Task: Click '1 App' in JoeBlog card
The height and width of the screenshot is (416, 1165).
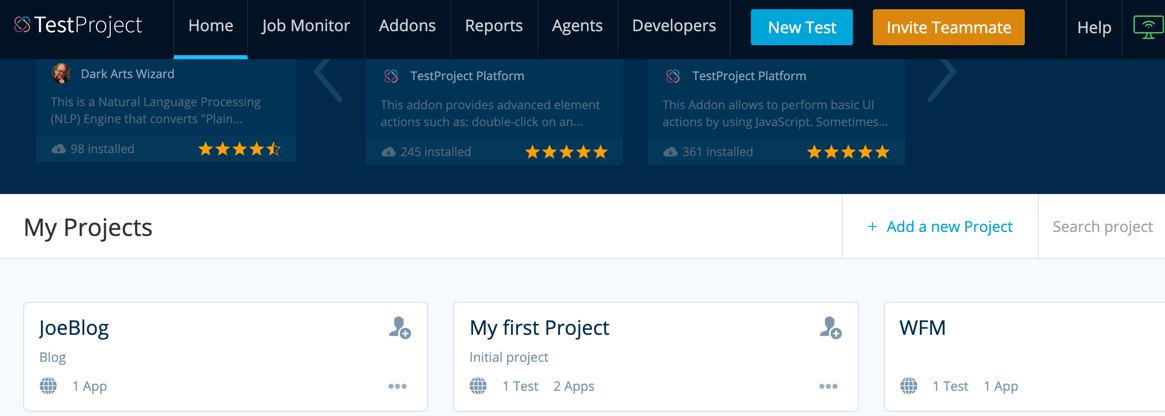Action: [x=90, y=386]
